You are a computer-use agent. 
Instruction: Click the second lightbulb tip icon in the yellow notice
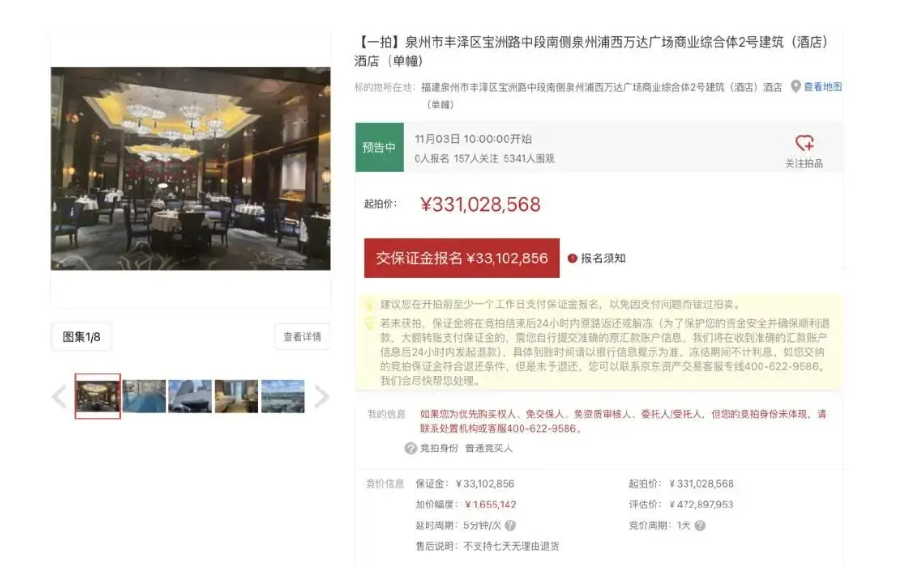click(369, 324)
